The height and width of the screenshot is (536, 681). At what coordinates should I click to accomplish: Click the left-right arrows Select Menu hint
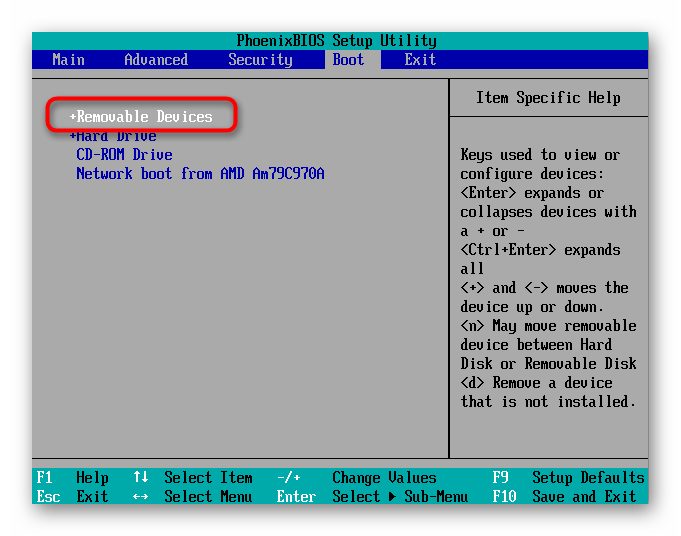(x=193, y=496)
